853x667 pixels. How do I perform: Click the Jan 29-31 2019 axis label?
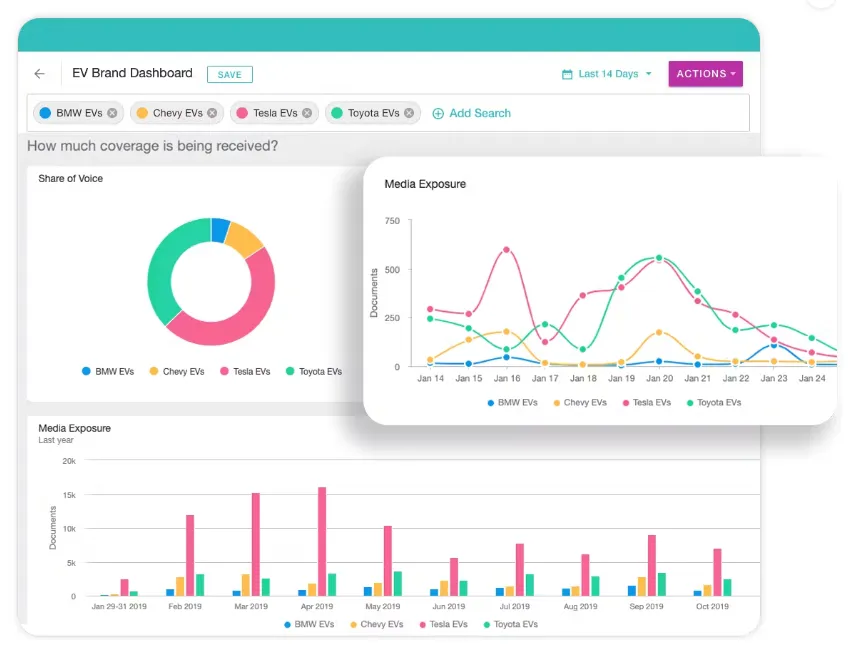click(x=119, y=606)
